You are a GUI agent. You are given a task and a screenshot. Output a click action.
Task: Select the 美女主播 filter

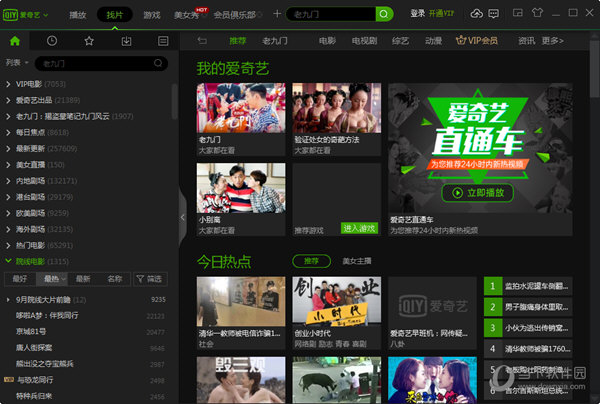click(x=357, y=261)
